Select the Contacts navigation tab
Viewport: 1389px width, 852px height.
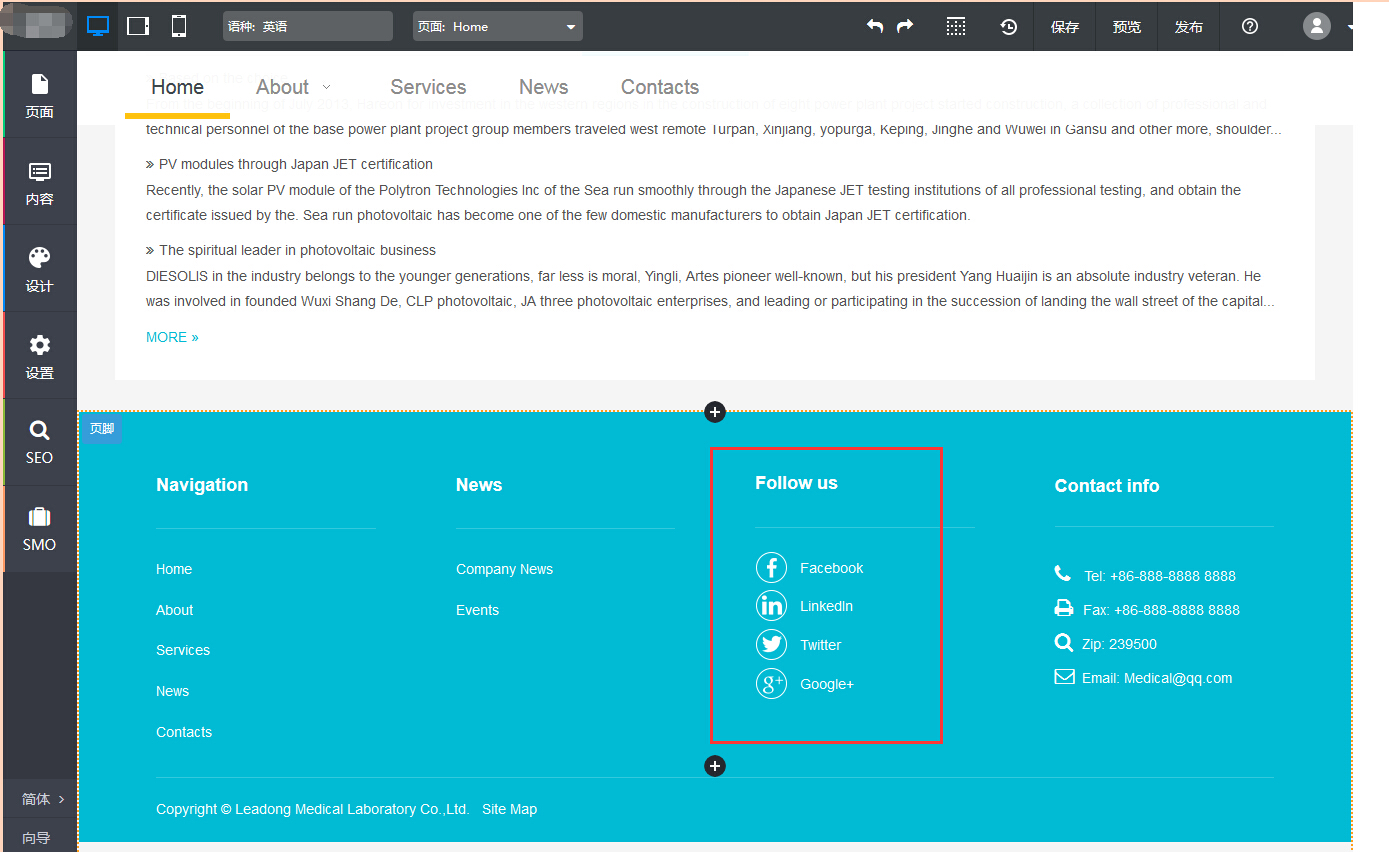tap(659, 87)
